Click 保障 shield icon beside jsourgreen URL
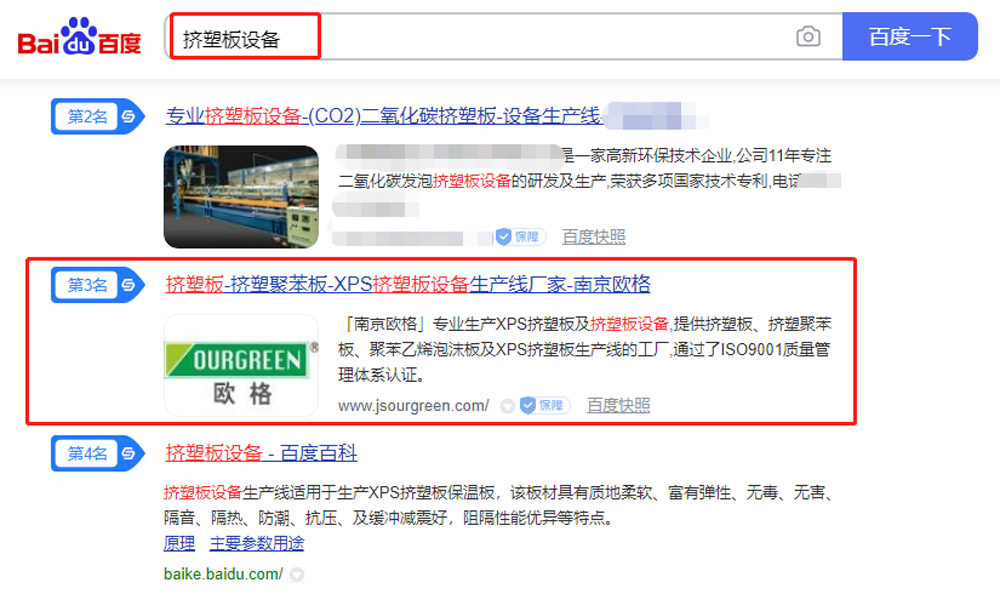1000x594 pixels. click(545, 405)
